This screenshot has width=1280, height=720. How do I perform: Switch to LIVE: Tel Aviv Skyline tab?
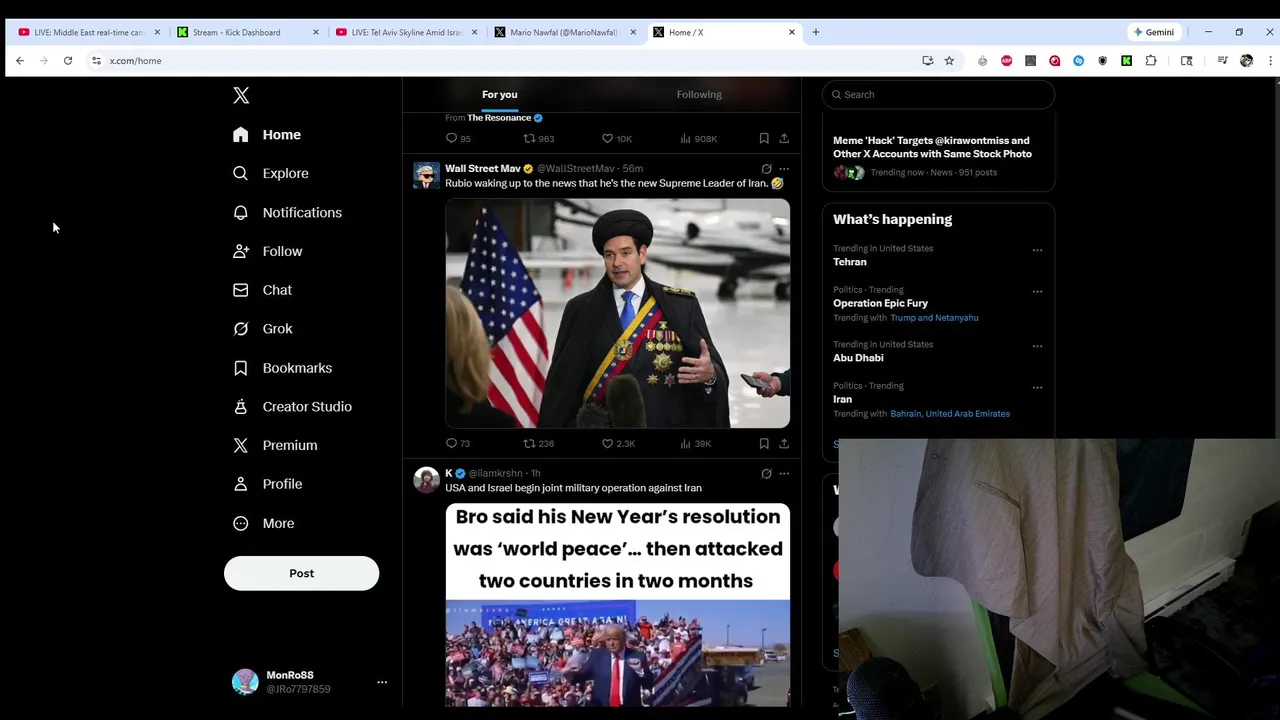click(406, 32)
